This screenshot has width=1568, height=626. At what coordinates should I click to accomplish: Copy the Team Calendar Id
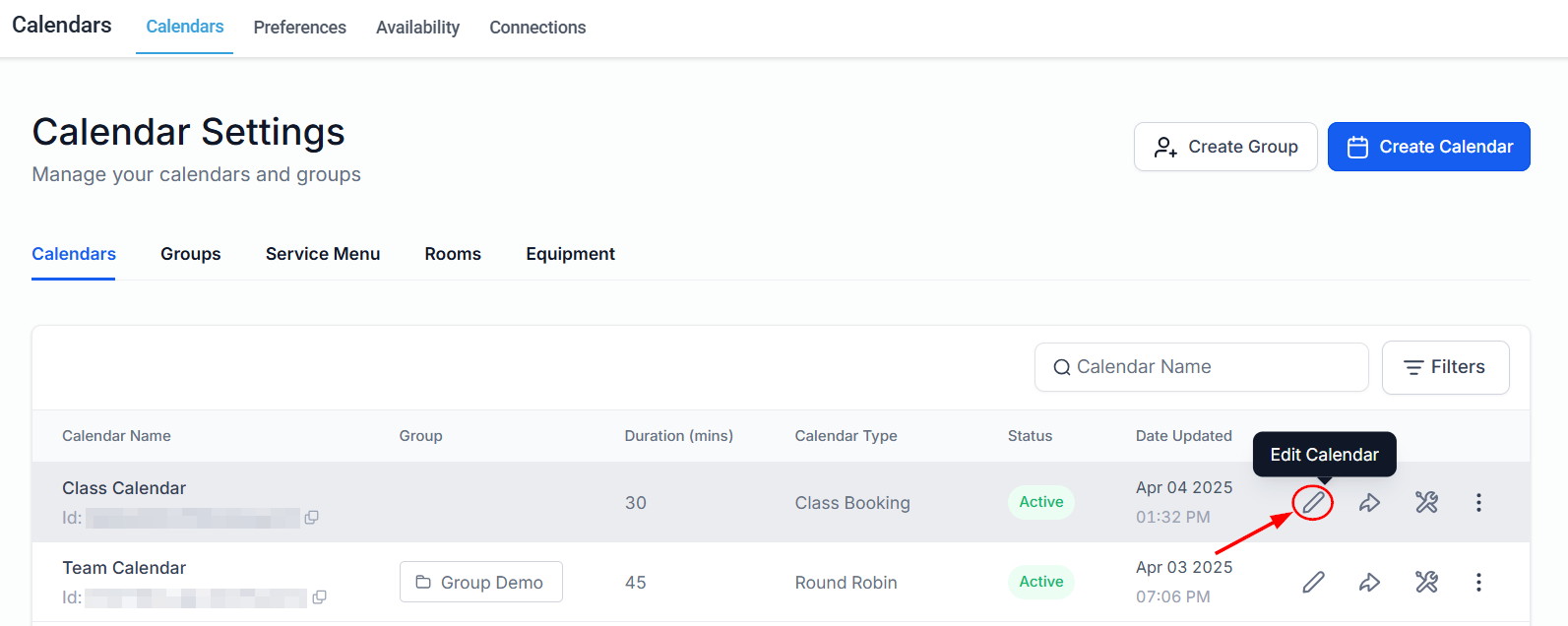[x=319, y=597]
